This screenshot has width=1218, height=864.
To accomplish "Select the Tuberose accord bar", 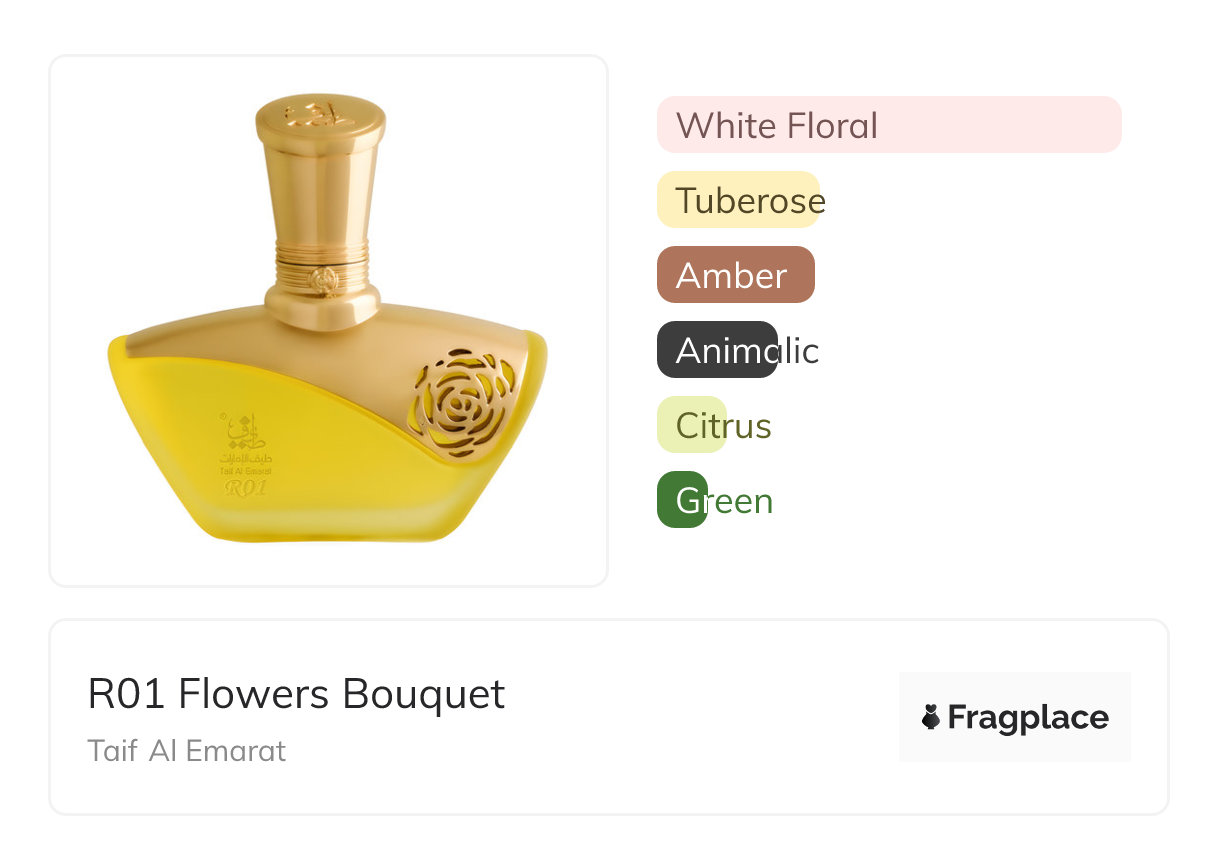I will (x=739, y=200).
